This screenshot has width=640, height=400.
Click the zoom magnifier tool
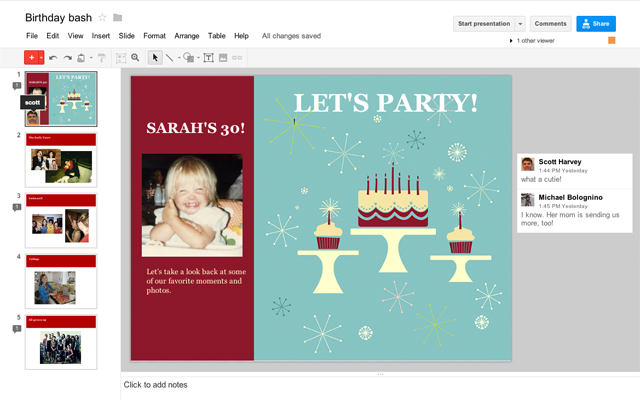(135, 58)
